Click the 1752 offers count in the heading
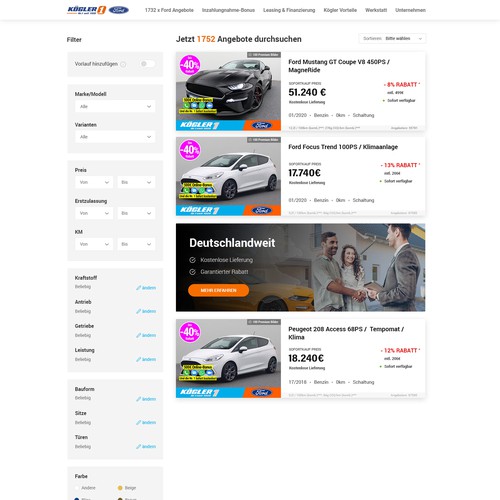This screenshot has width=500, height=500. click(206, 39)
